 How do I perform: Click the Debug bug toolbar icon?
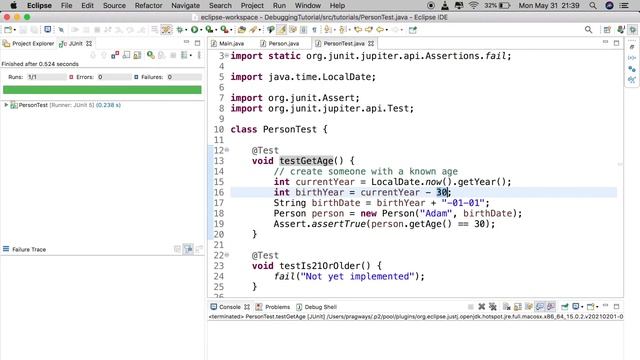(180, 30)
